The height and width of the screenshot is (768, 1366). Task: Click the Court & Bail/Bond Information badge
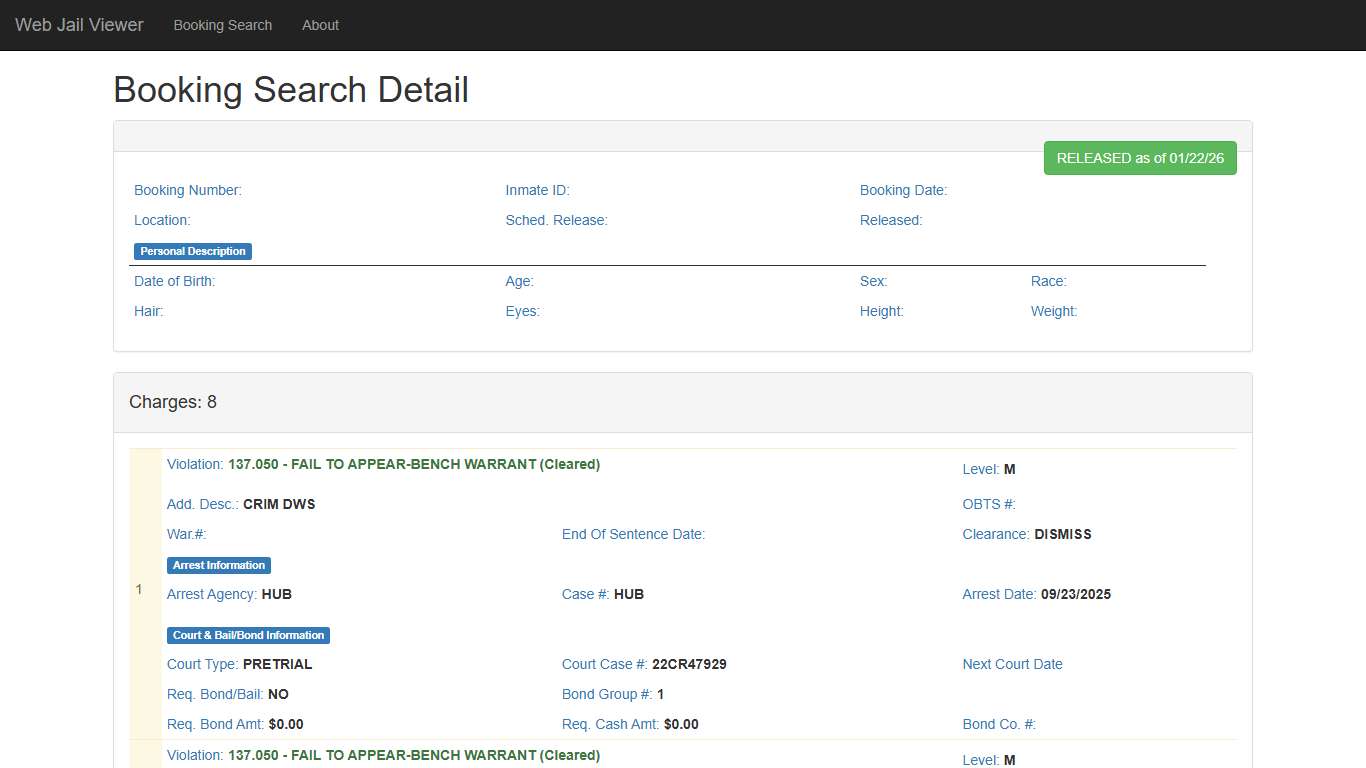coord(248,635)
